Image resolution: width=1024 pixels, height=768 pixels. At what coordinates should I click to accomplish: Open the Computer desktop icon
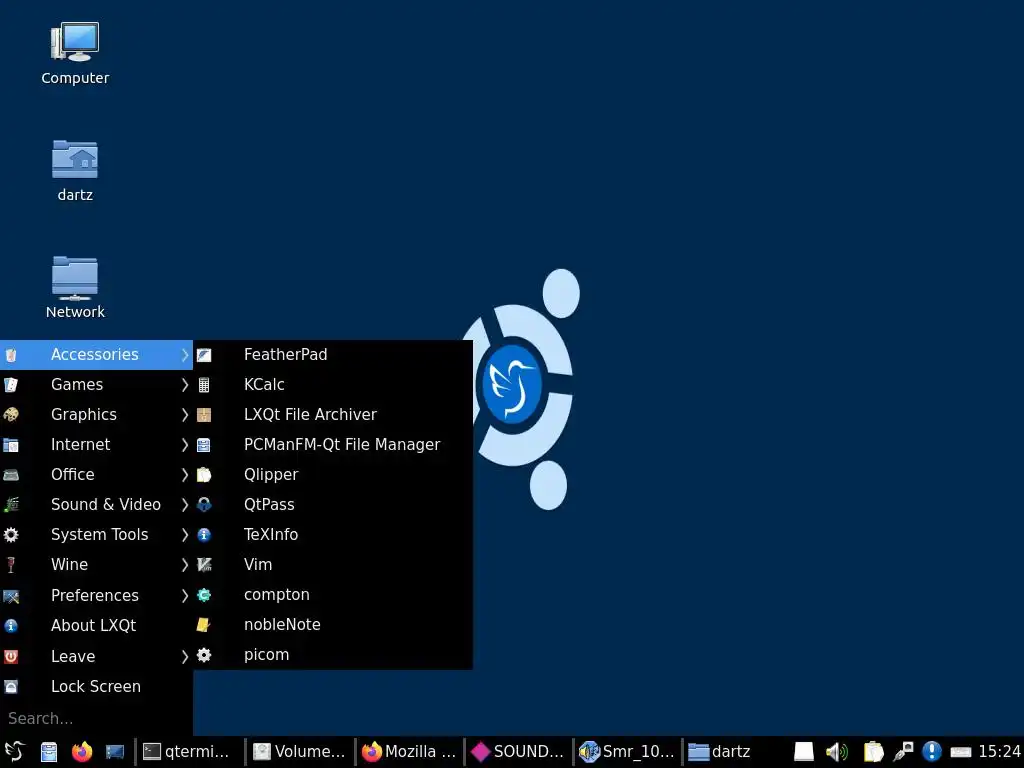click(x=75, y=54)
